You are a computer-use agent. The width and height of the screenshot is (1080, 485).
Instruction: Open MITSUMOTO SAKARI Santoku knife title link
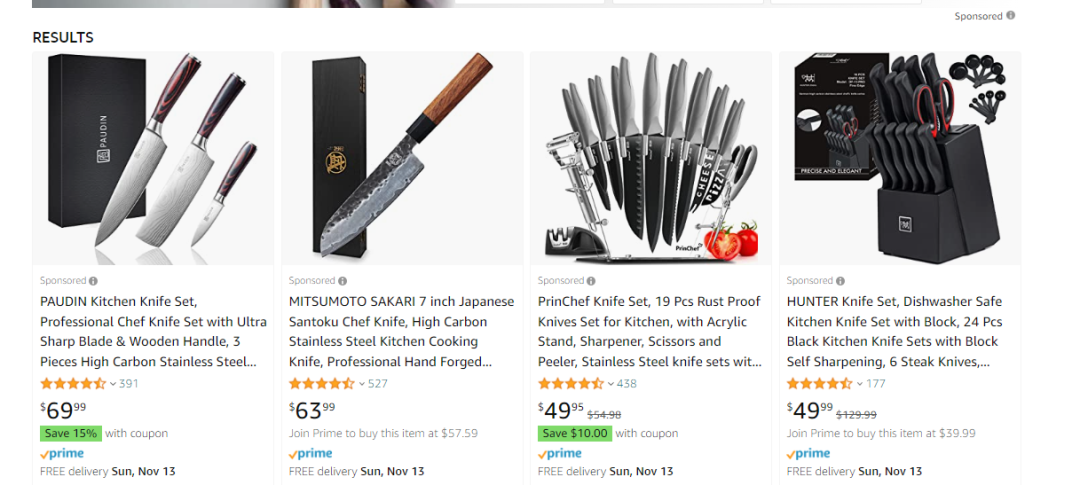tap(402, 331)
